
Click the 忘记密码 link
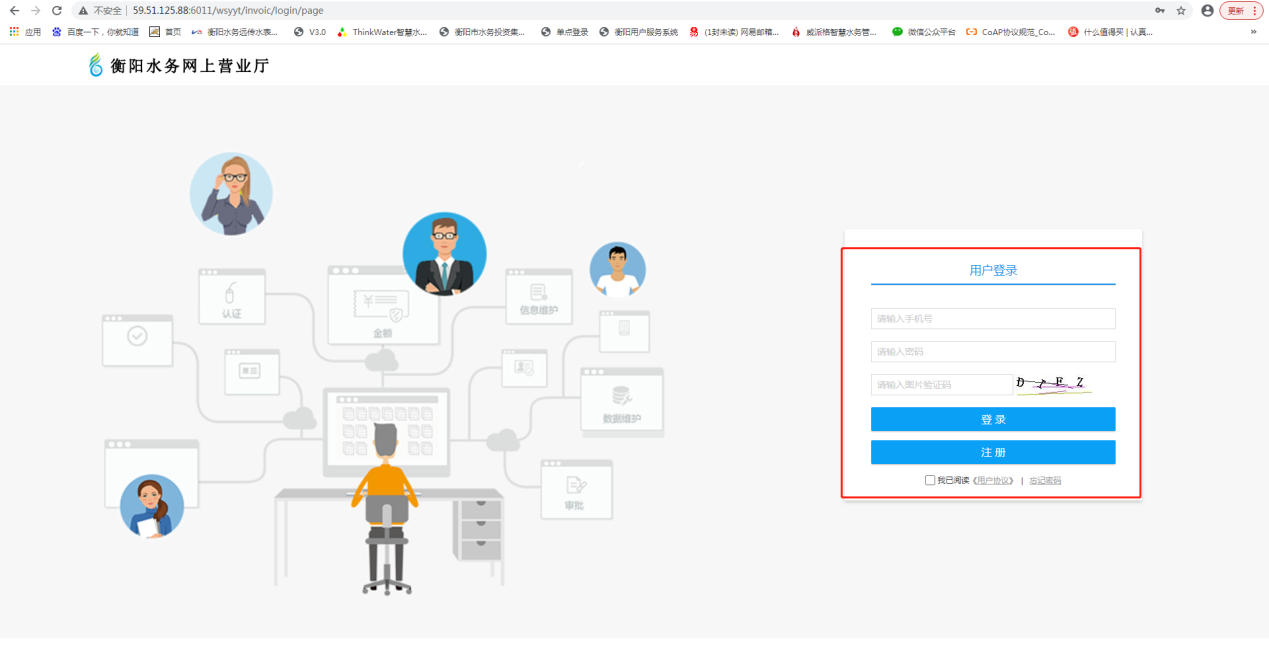1045,481
